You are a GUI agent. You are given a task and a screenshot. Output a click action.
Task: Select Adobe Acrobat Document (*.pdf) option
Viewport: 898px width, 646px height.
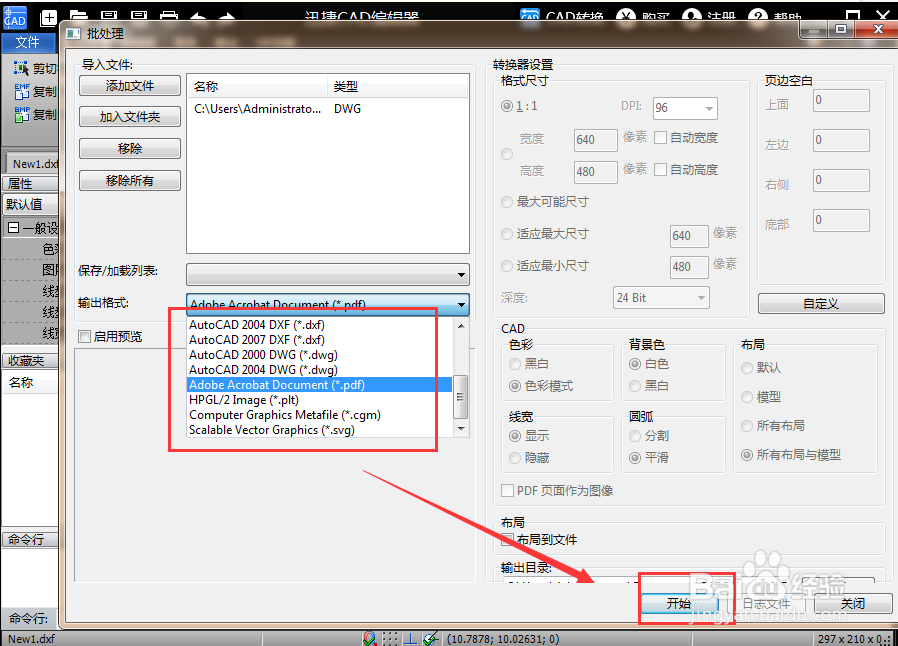click(x=320, y=385)
